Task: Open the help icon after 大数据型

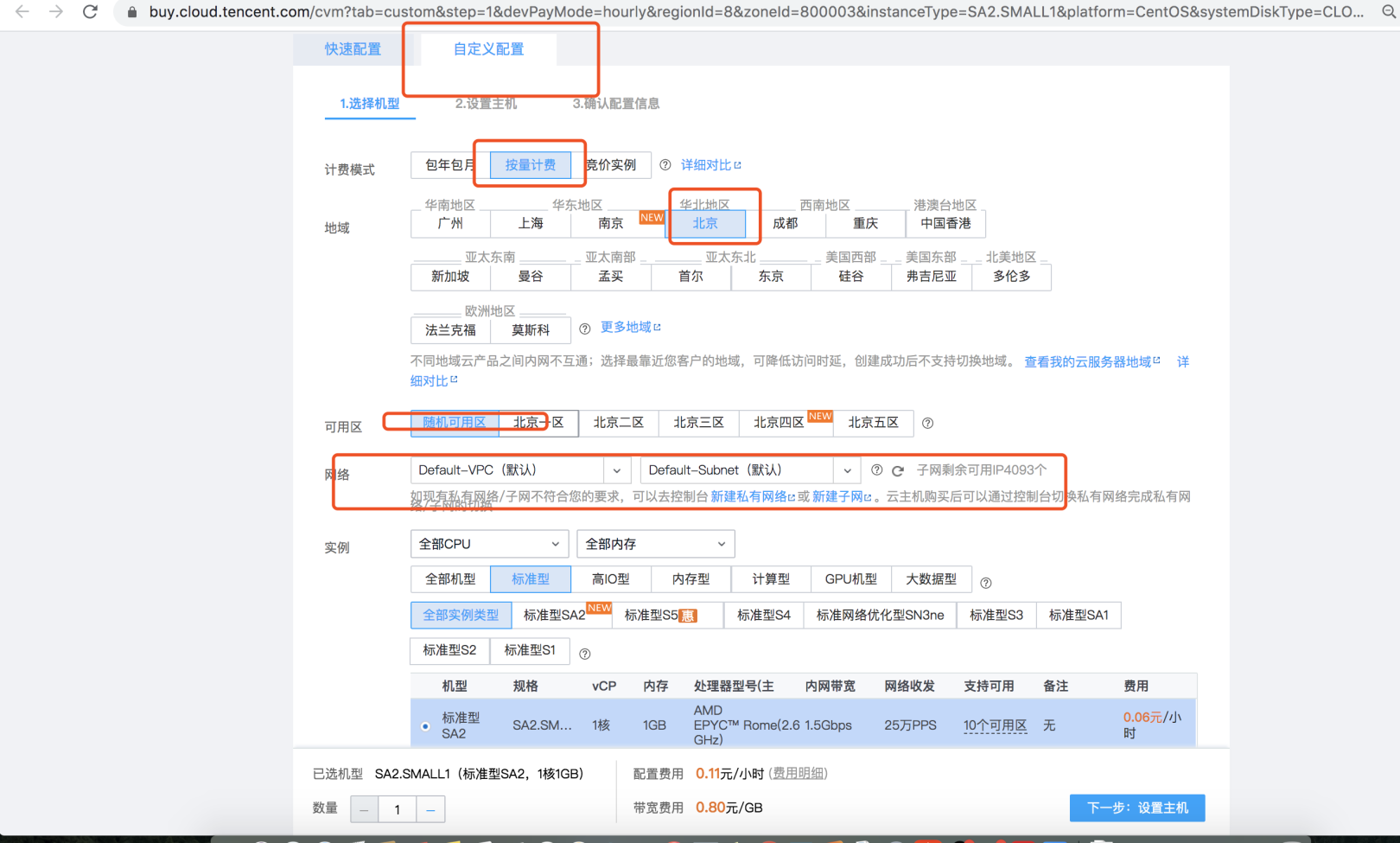Action: pyautogui.click(x=986, y=583)
